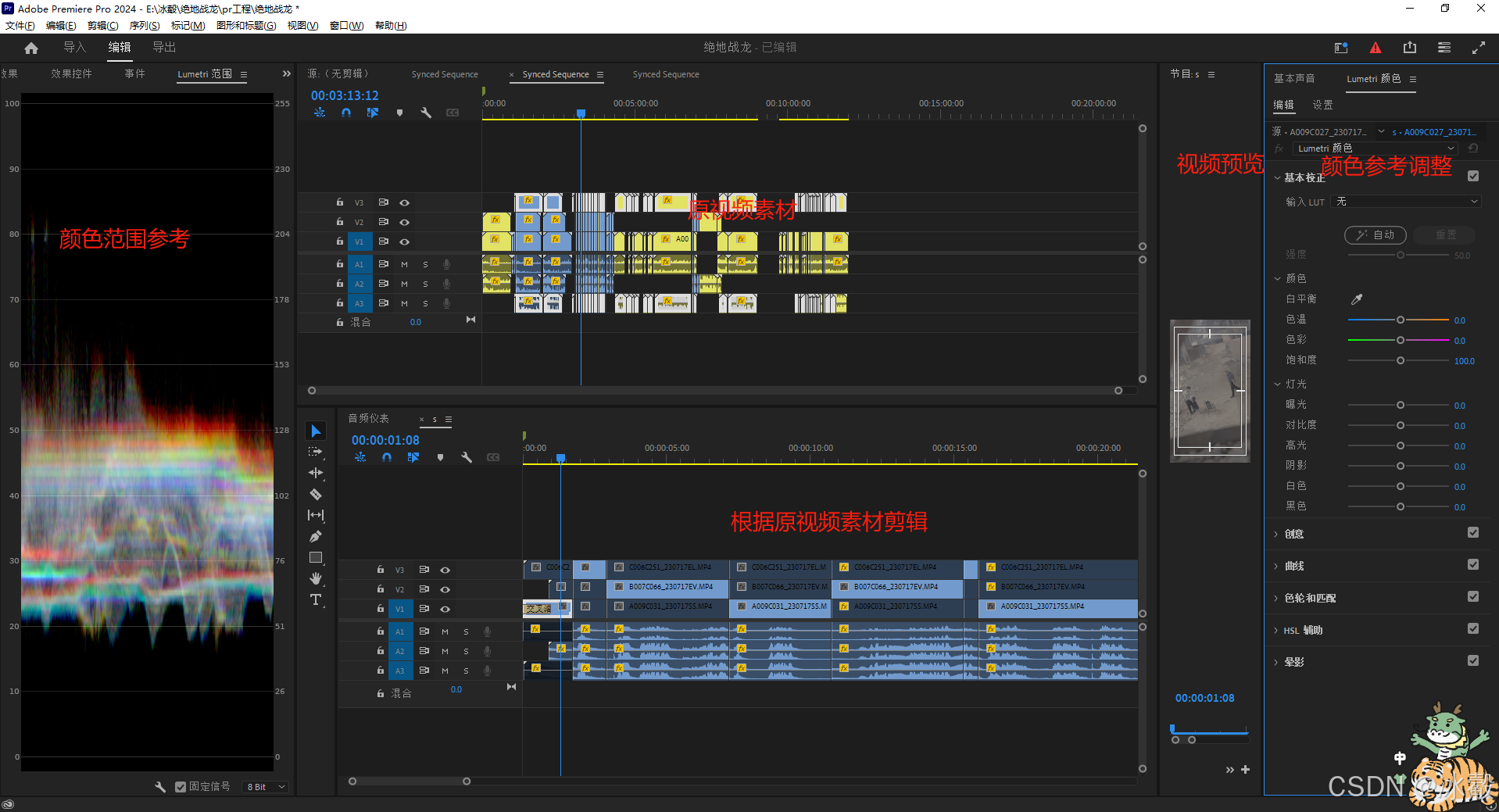This screenshot has width=1499, height=812.
Task: Select the Slip tool
Action: pyautogui.click(x=316, y=515)
